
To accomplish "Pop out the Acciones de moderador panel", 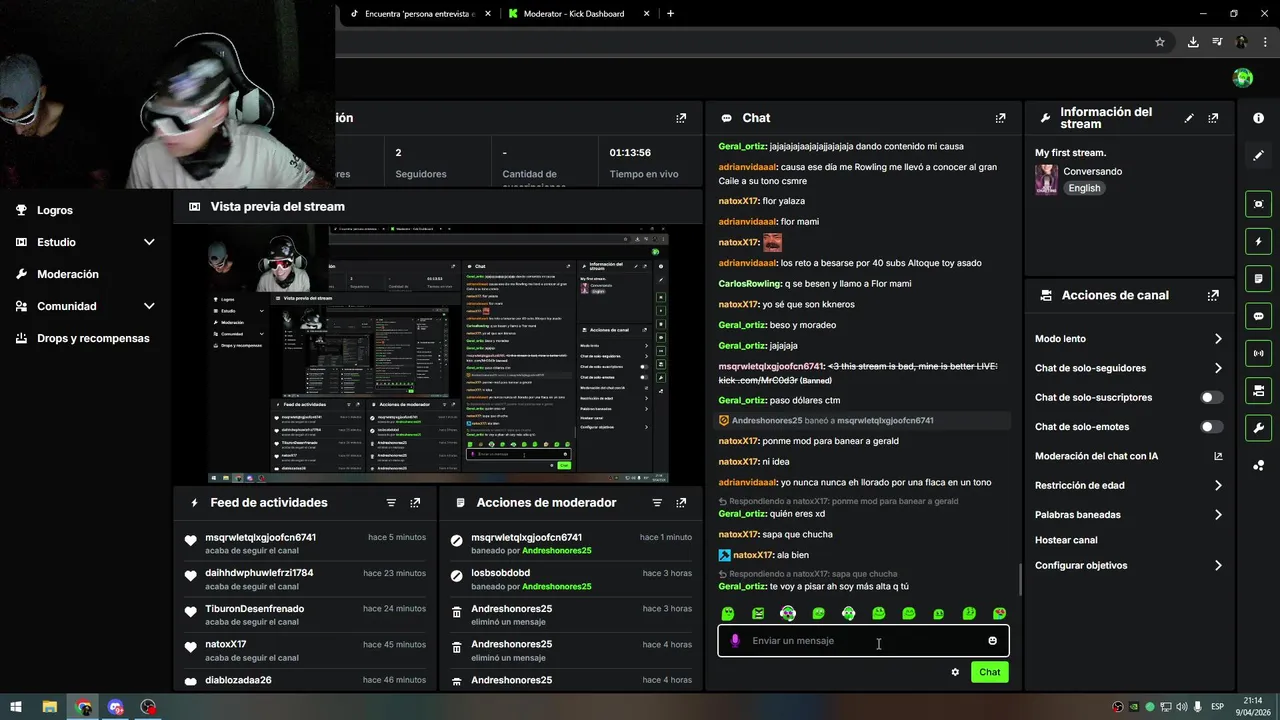I will coord(681,503).
